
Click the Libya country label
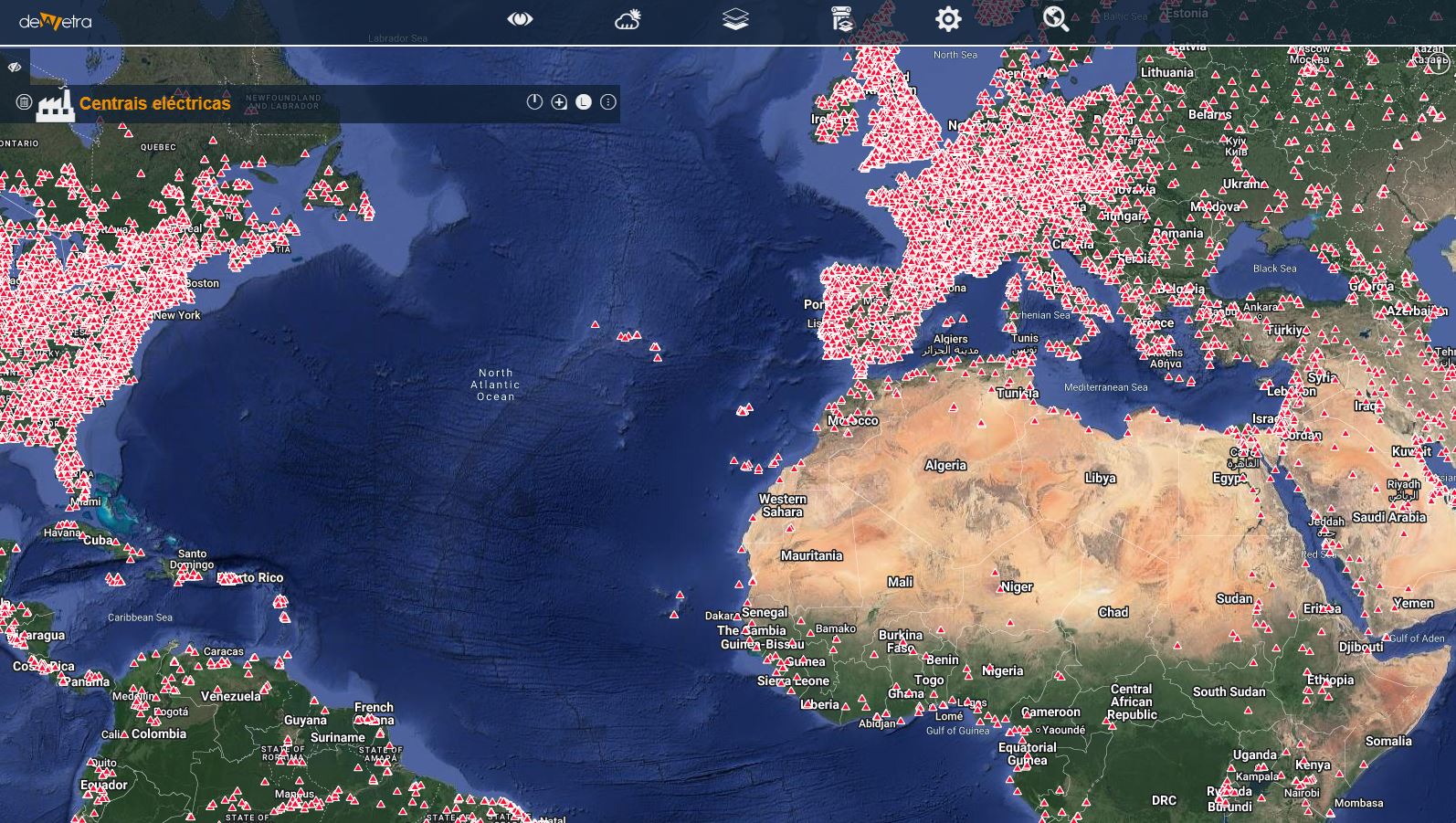pyautogui.click(x=1100, y=478)
